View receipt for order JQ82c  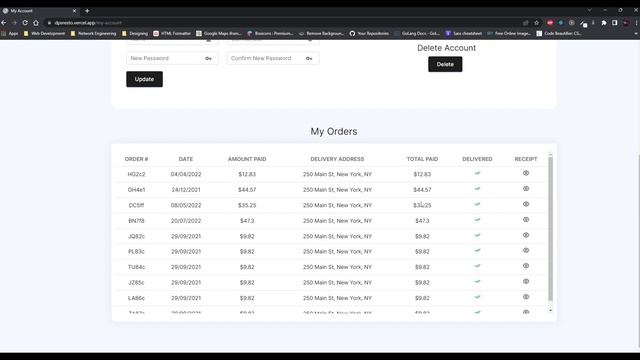coord(526,235)
